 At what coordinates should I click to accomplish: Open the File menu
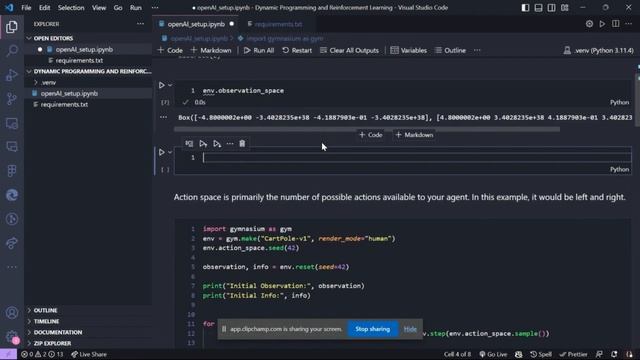pyautogui.click(x=26, y=8)
